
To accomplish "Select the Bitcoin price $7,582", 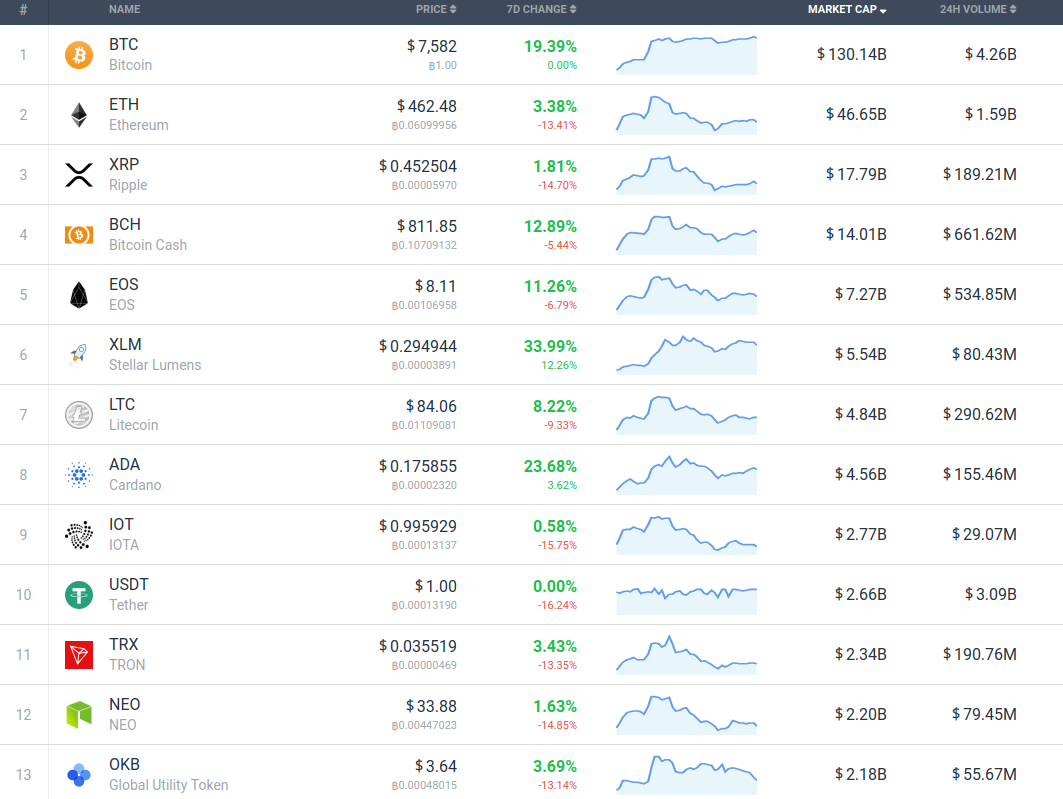I will click(432, 46).
